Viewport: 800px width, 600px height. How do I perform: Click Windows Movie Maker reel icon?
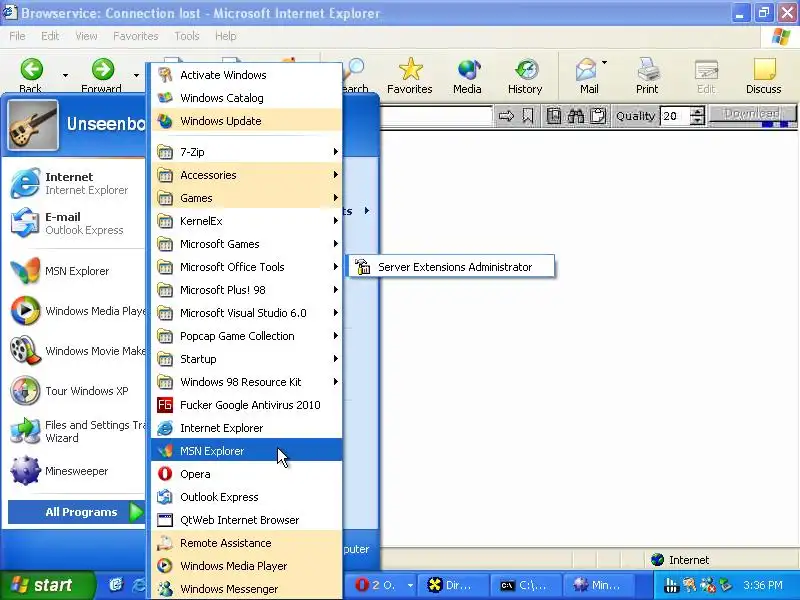[25, 351]
